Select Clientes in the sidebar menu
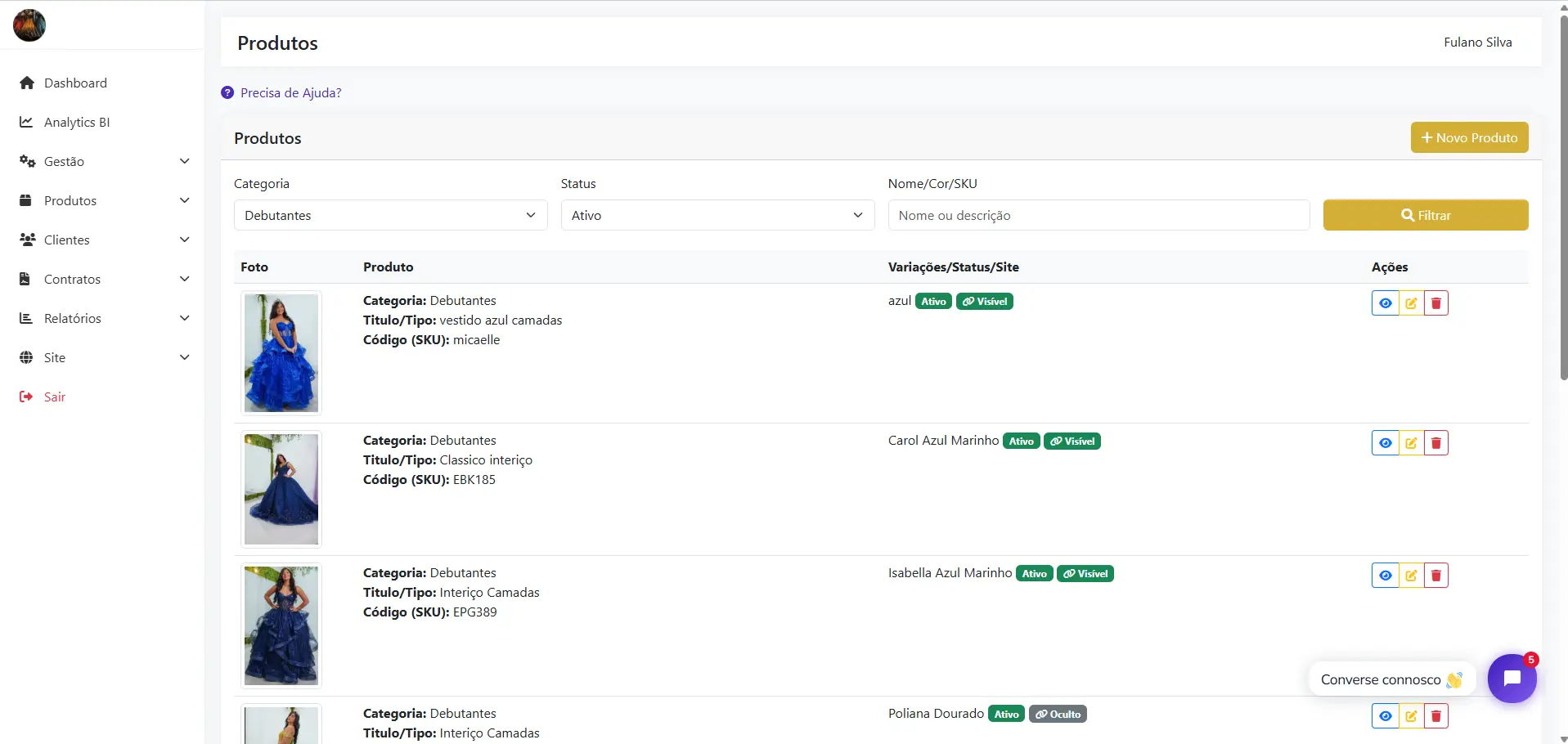Screen dimensions: 1568x744 67,240
